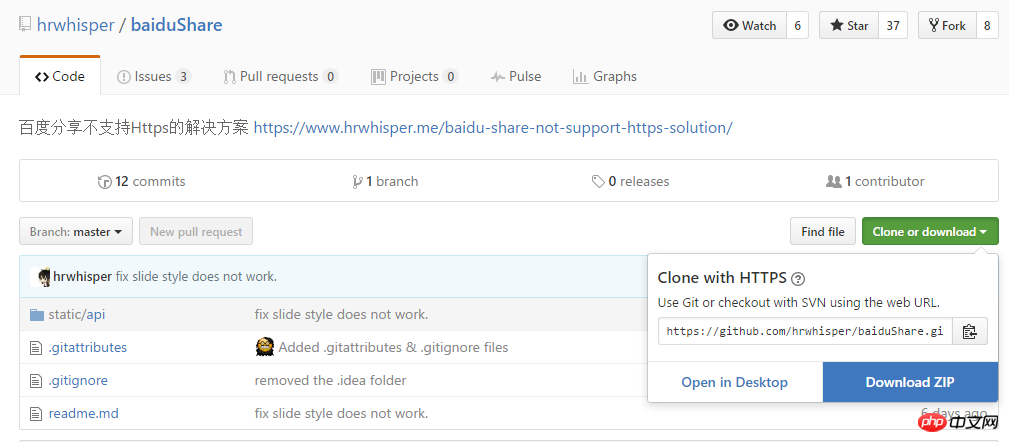Click the Download ZIP button
The height and width of the screenshot is (442, 1009).
[910, 382]
